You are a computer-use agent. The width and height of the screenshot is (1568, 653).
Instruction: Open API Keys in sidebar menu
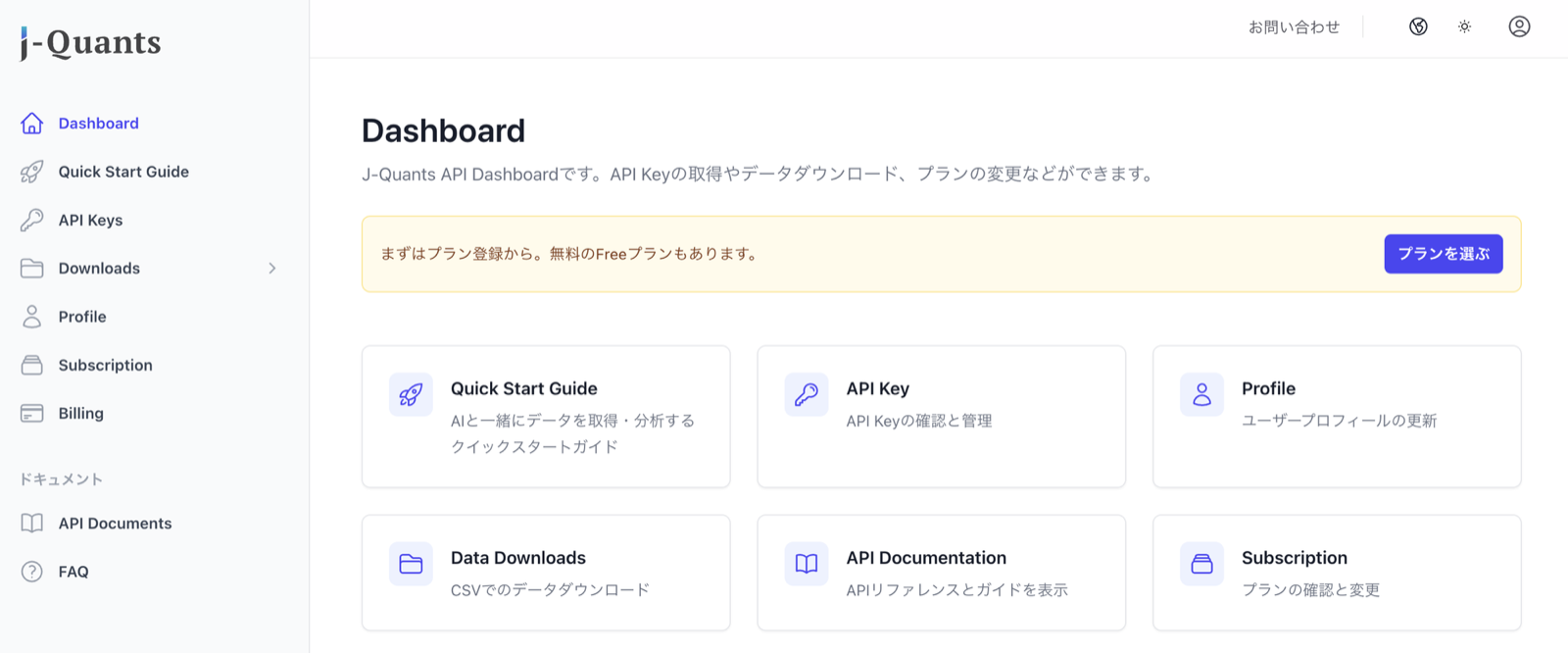coord(90,220)
